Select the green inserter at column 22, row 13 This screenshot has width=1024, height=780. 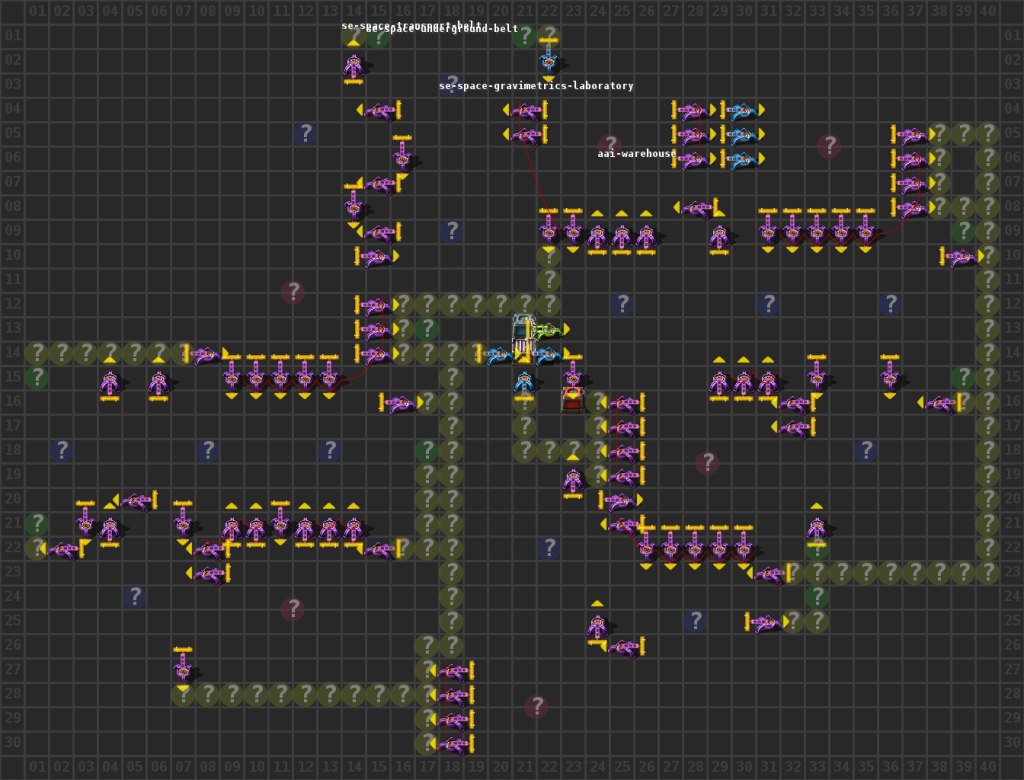549,329
